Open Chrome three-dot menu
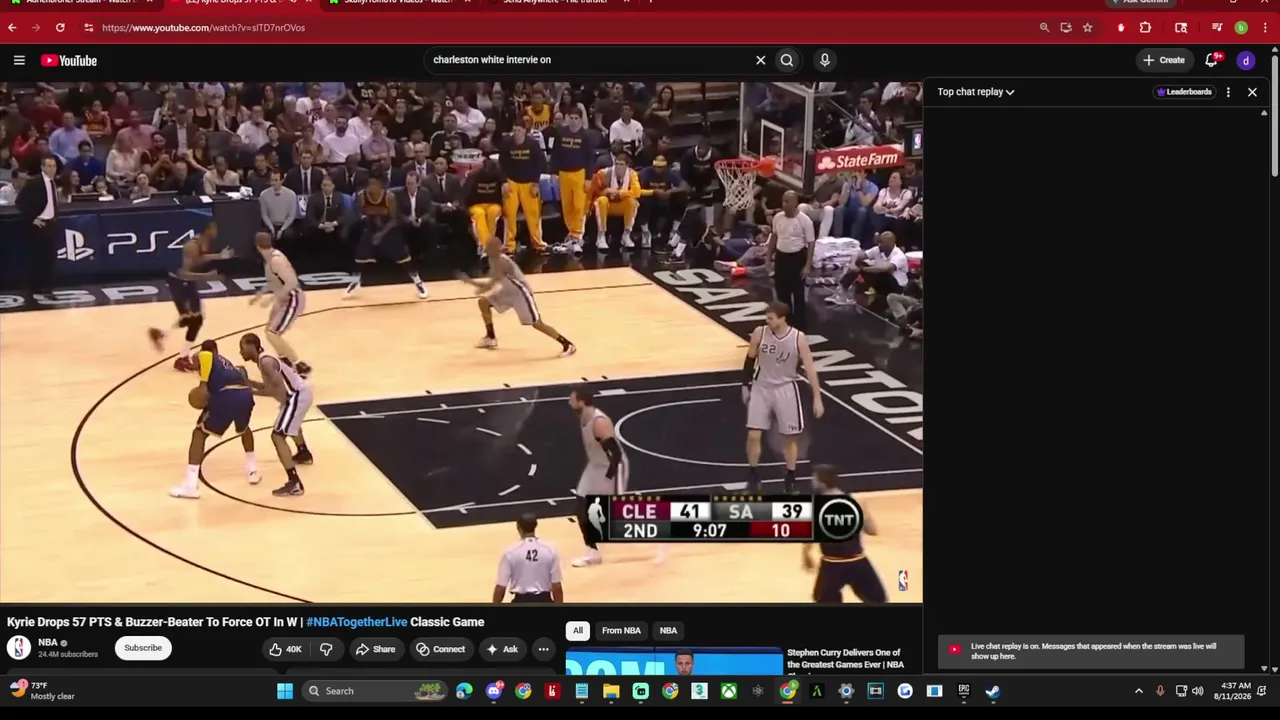This screenshot has width=1280, height=720. coord(1265,28)
